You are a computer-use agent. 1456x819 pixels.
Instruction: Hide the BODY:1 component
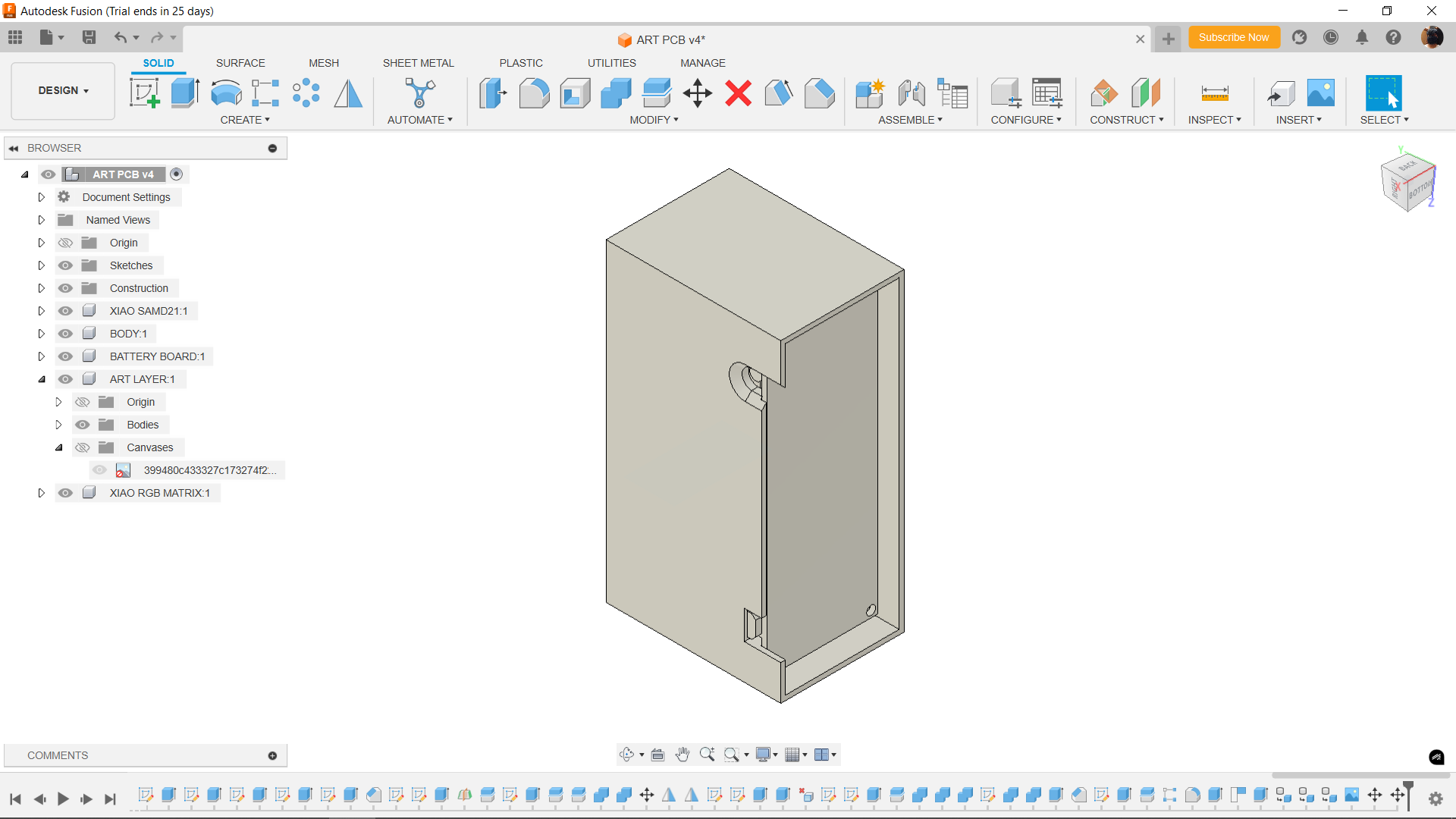(x=66, y=334)
